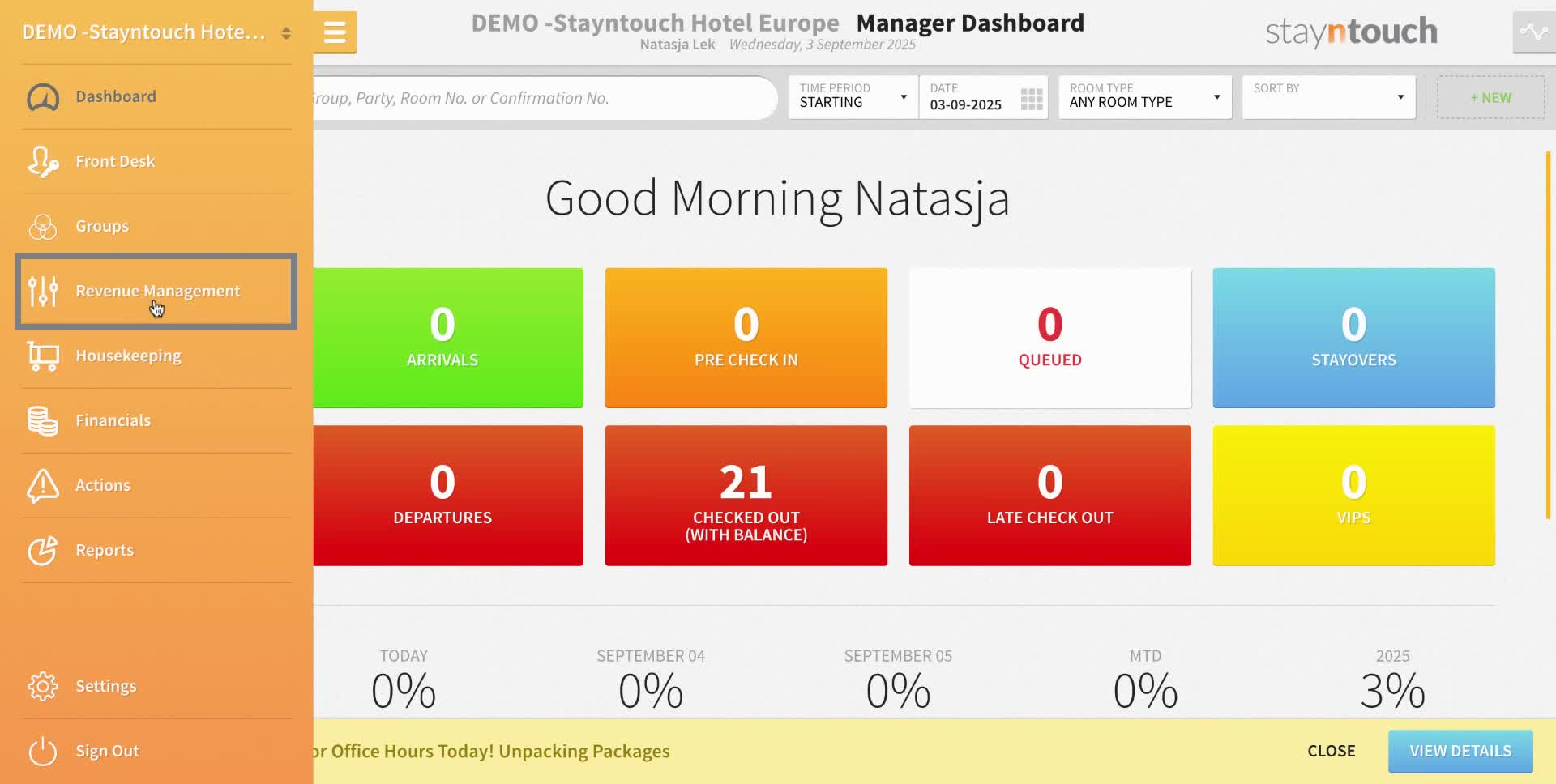This screenshot has width=1556, height=784.
Task: Click the Reports pie chart icon
Action: tap(43, 551)
